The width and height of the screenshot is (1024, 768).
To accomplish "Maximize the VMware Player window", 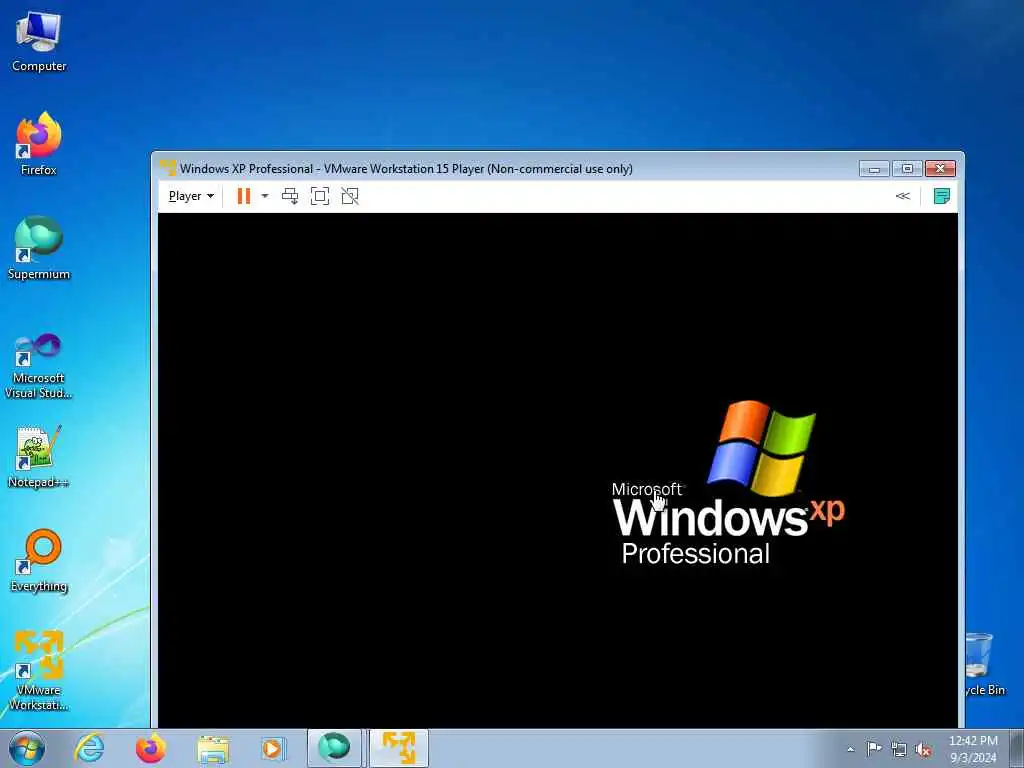I will pyautogui.click(x=907, y=169).
